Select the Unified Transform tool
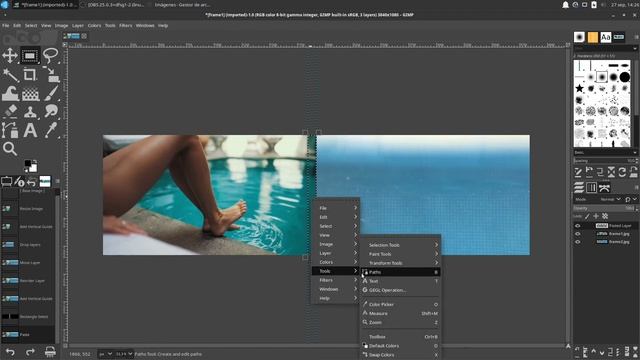The image size is (640, 360). (51, 75)
